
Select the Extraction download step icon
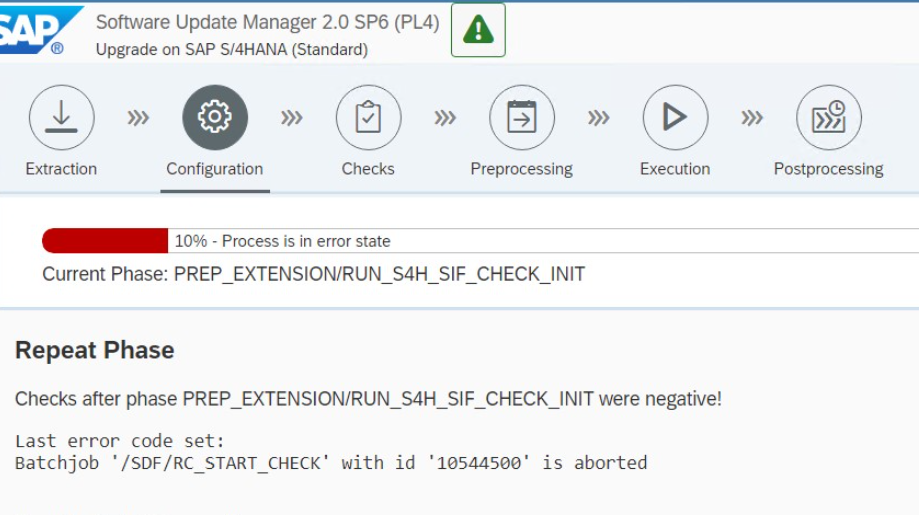click(x=62, y=117)
